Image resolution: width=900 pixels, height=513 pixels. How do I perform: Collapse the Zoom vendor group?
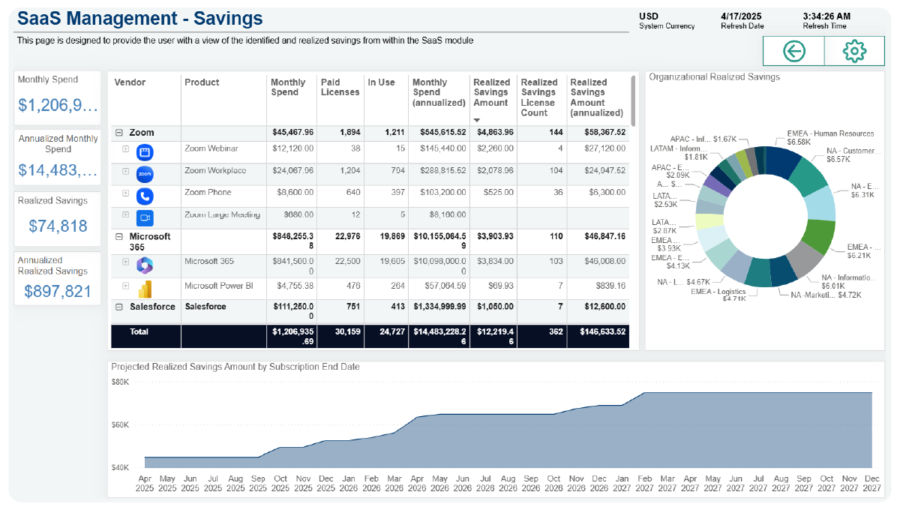pyautogui.click(x=119, y=133)
